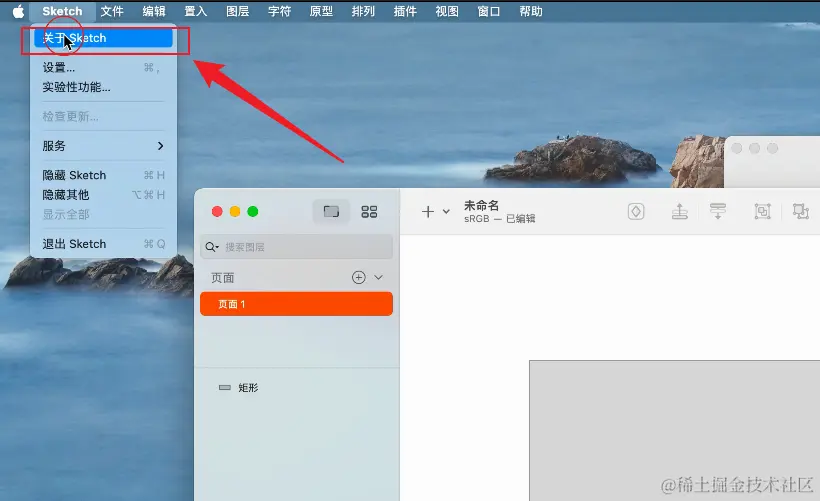Choose 关于 Sketch from the menu
The width and height of the screenshot is (820, 501).
(103, 38)
